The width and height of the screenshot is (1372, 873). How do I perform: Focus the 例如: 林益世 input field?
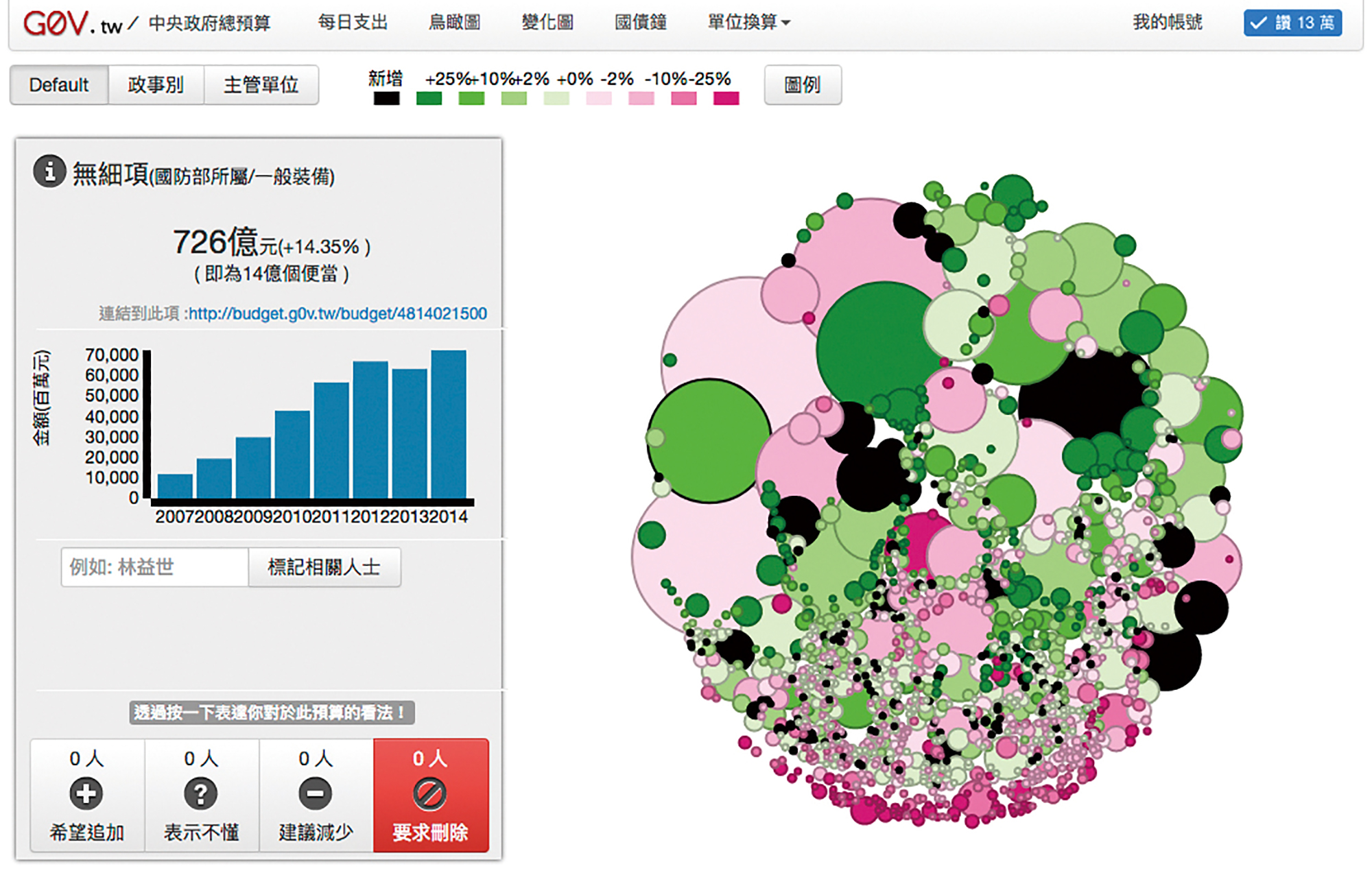pos(155,567)
